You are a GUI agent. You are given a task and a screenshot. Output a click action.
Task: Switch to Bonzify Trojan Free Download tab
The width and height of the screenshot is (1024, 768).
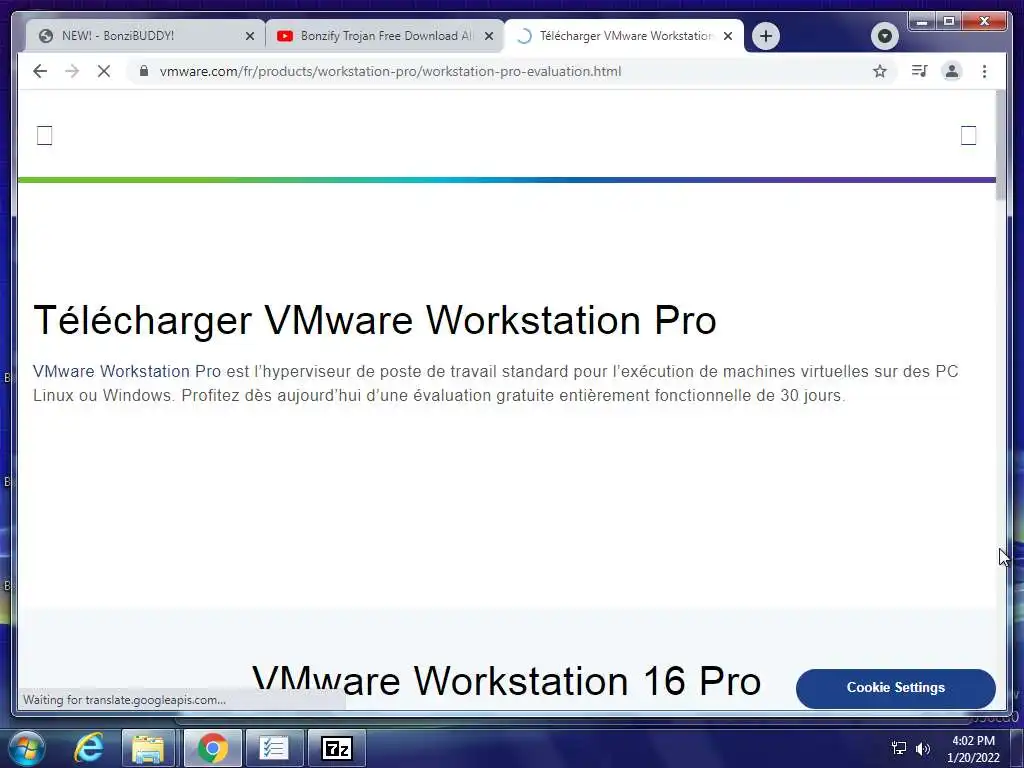coord(385,36)
